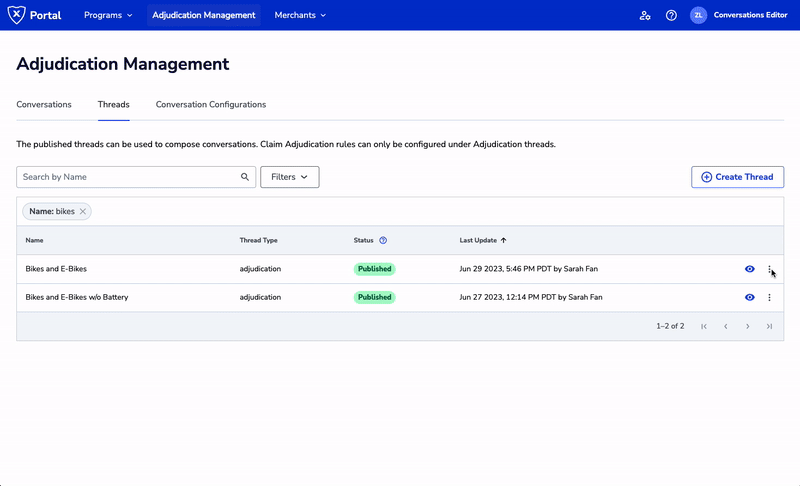Click the ZL user avatar
Image resolution: width=800 pixels, height=486 pixels.
click(x=698, y=16)
